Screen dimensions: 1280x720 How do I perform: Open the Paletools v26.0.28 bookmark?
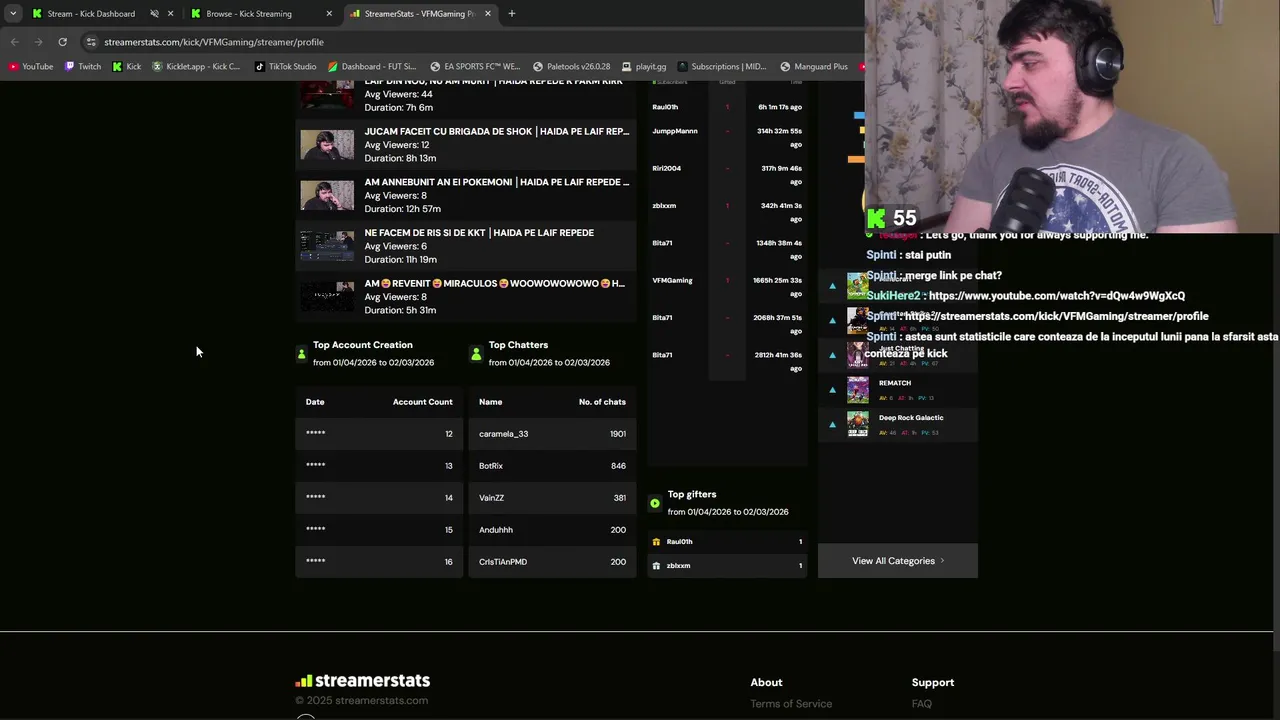(x=571, y=67)
